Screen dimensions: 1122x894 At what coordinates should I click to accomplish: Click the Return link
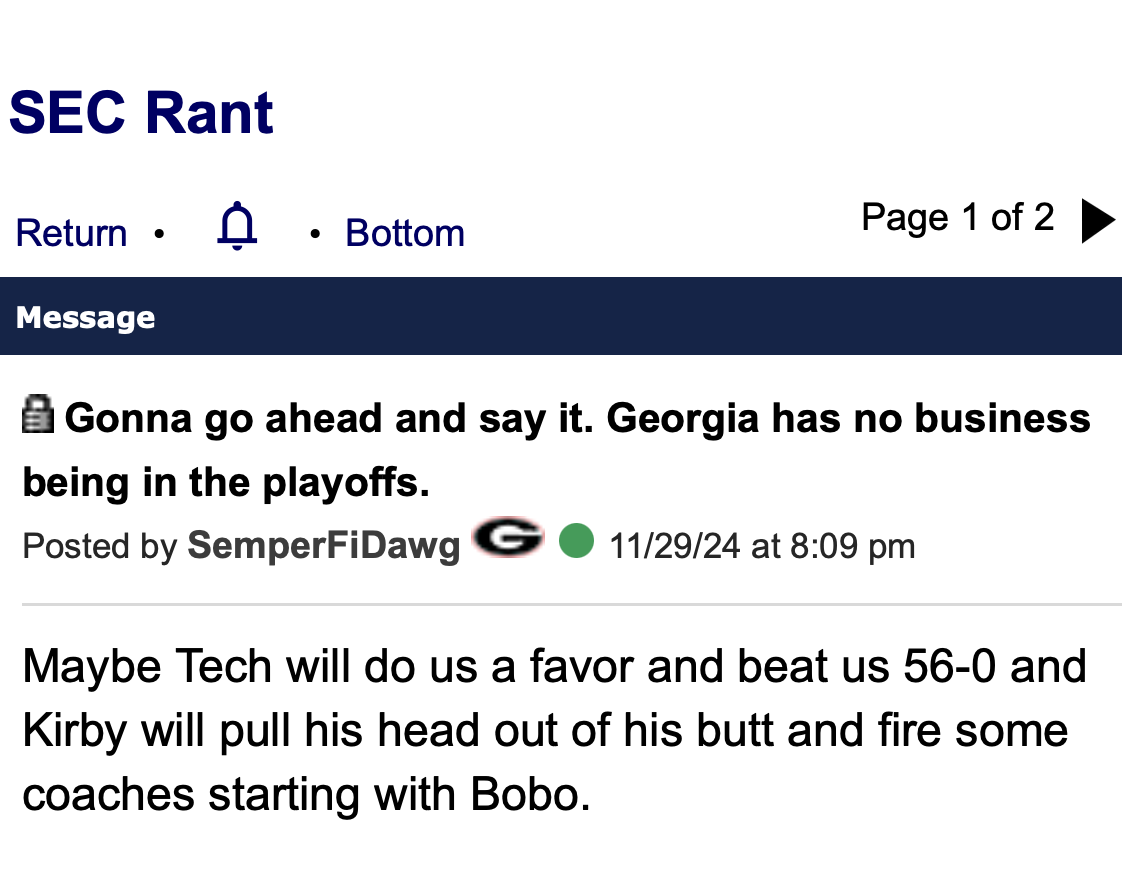pyautogui.click(x=71, y=233)
